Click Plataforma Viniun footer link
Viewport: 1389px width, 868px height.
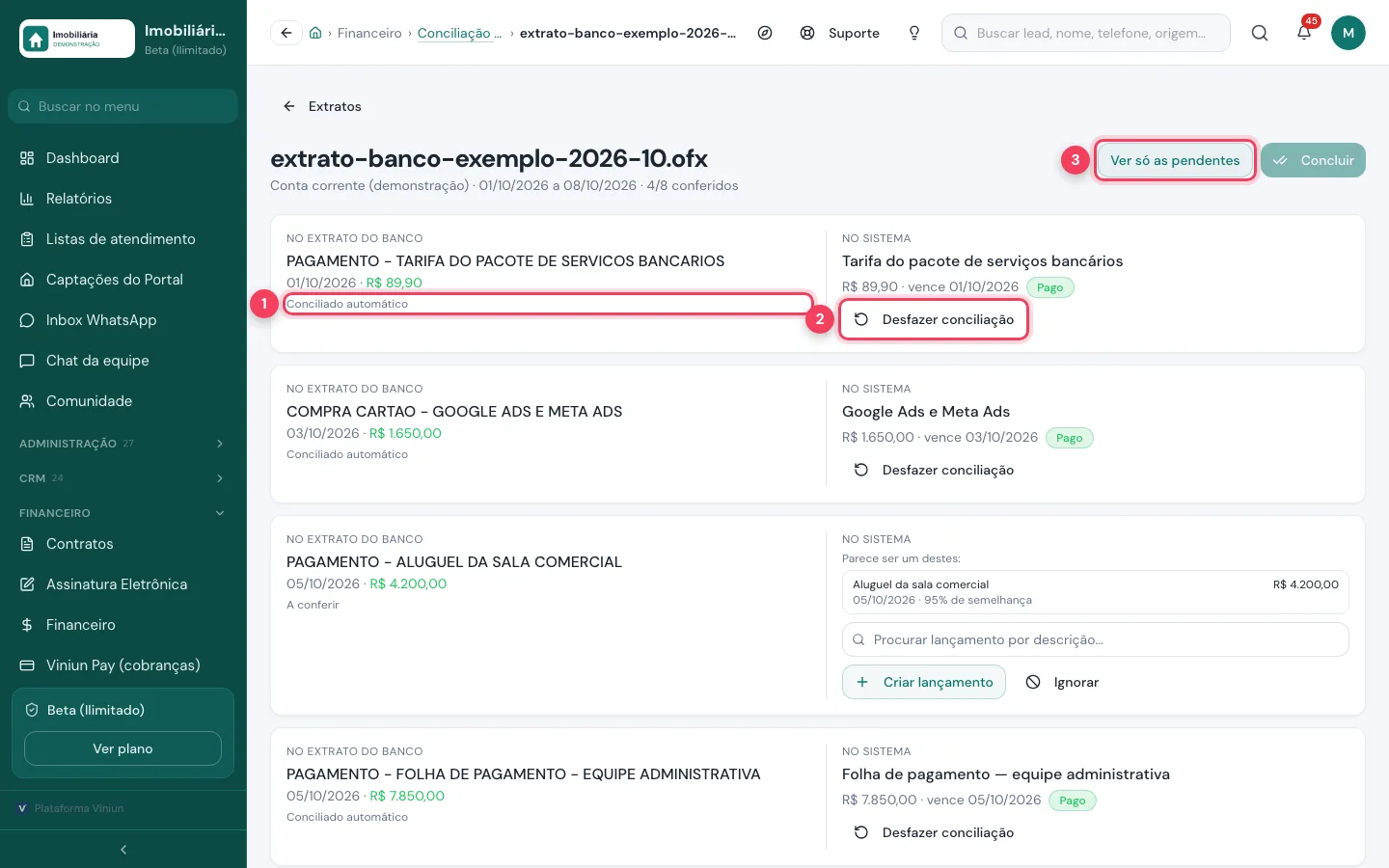pyautogui.click(x=71, y=808)
